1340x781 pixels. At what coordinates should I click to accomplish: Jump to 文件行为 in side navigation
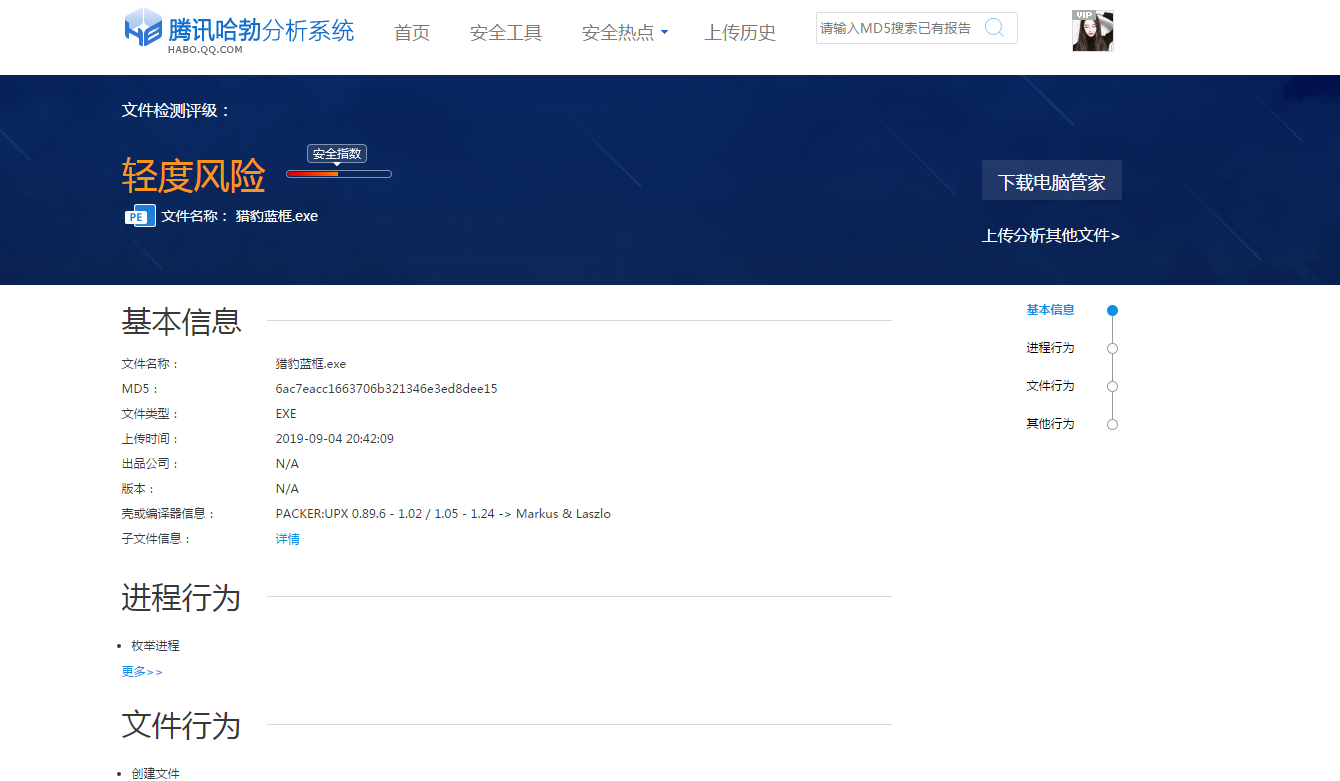coord(1050,386)
